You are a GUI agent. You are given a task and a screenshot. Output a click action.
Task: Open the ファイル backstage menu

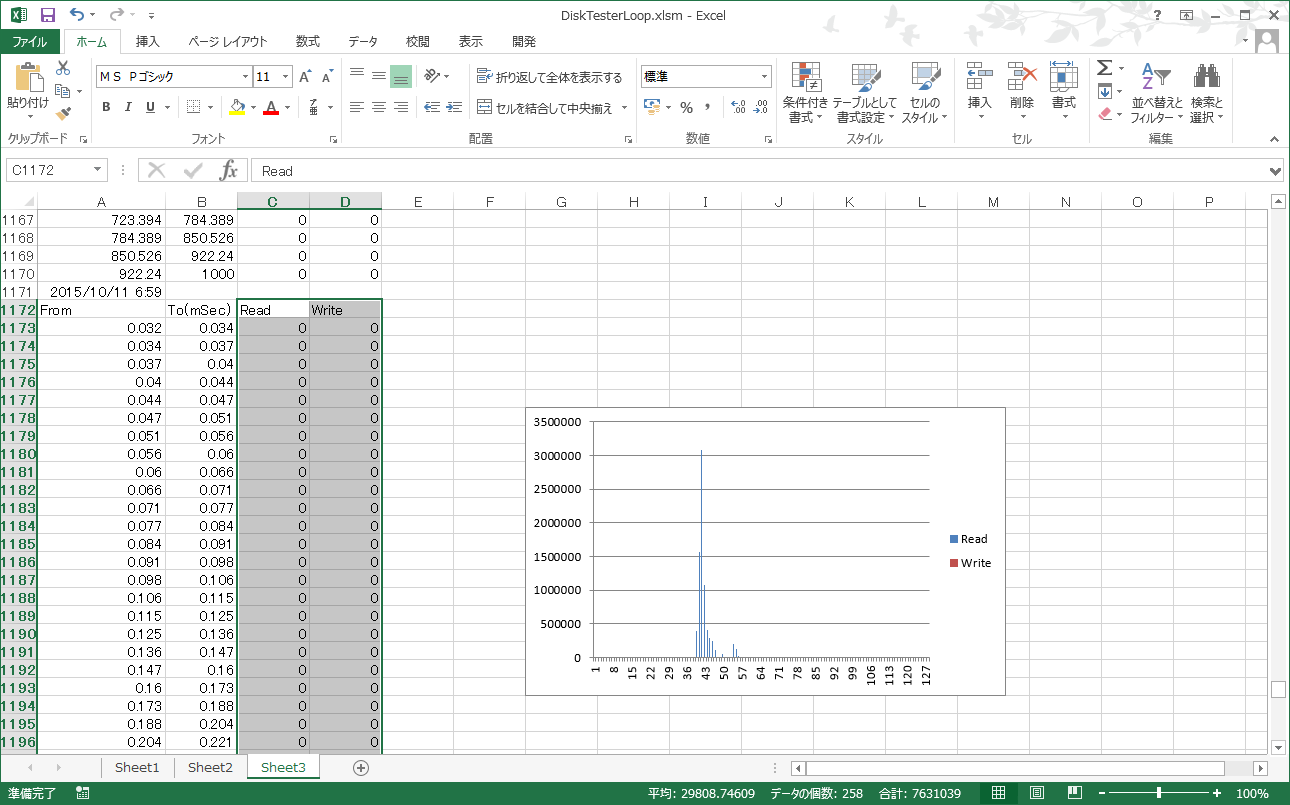pos(30,41)
